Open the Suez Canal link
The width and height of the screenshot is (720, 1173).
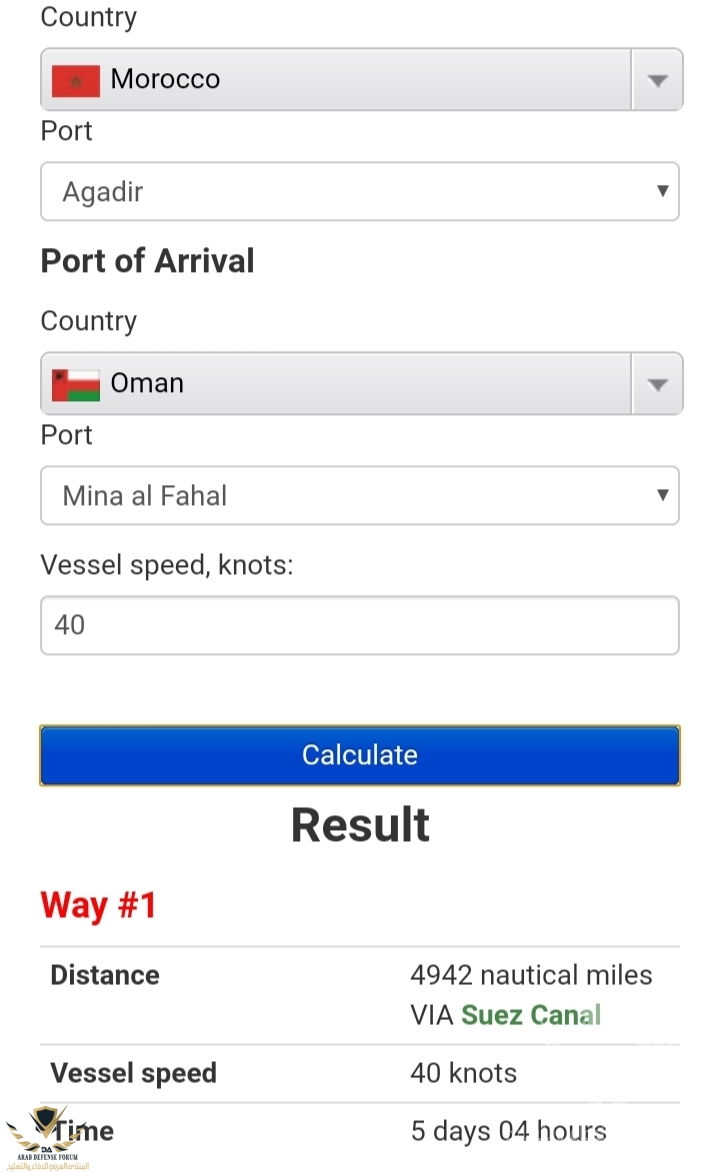[x=531, y=1014]
